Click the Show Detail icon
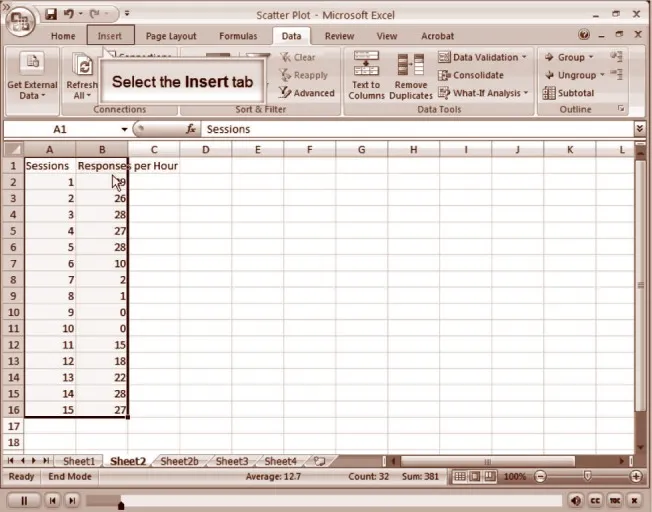 (x=616, y=57)
